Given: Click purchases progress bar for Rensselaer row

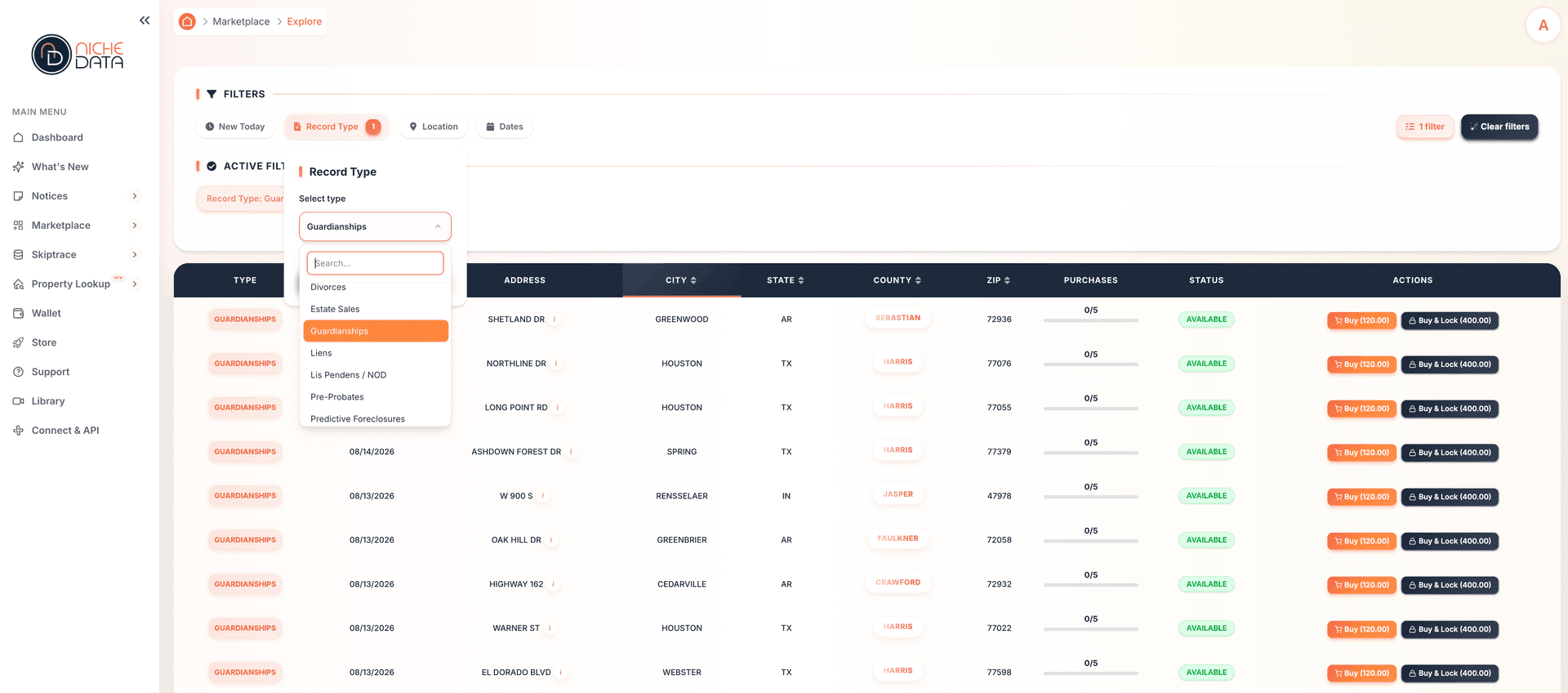Looking at the screenshot, I should (1090, 497).
